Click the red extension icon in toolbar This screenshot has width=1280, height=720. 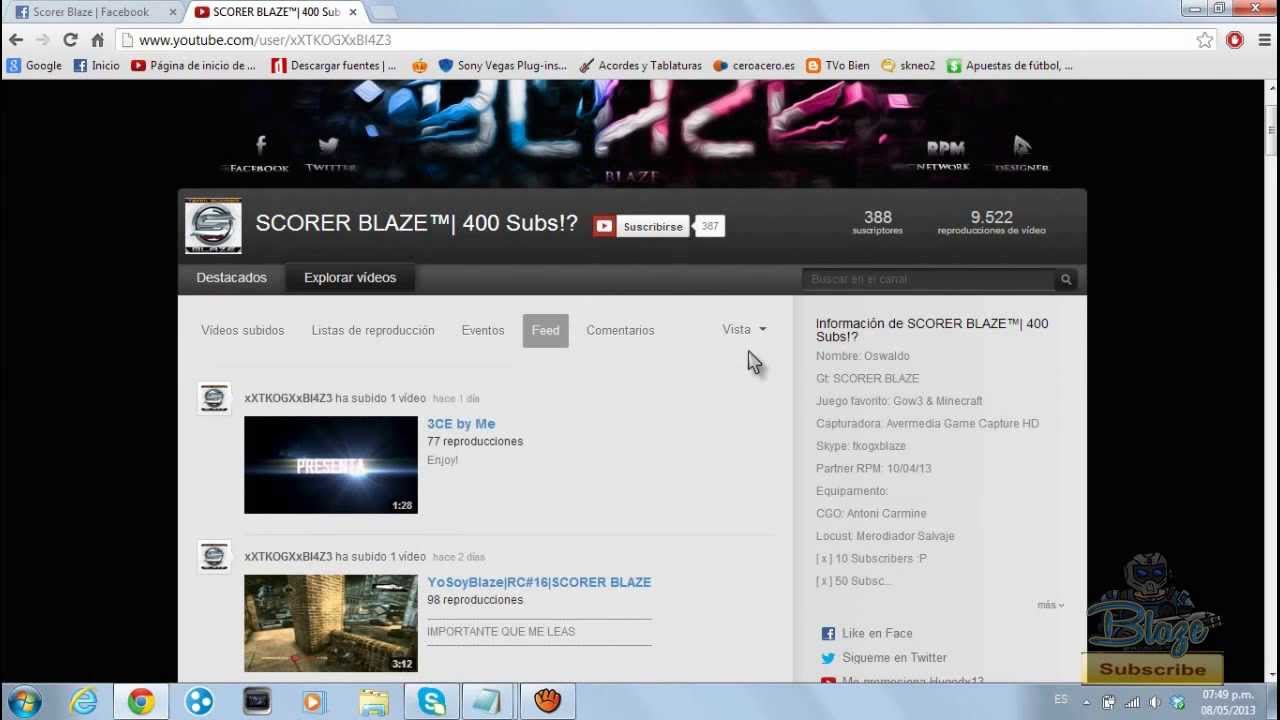pos(1235,40)
